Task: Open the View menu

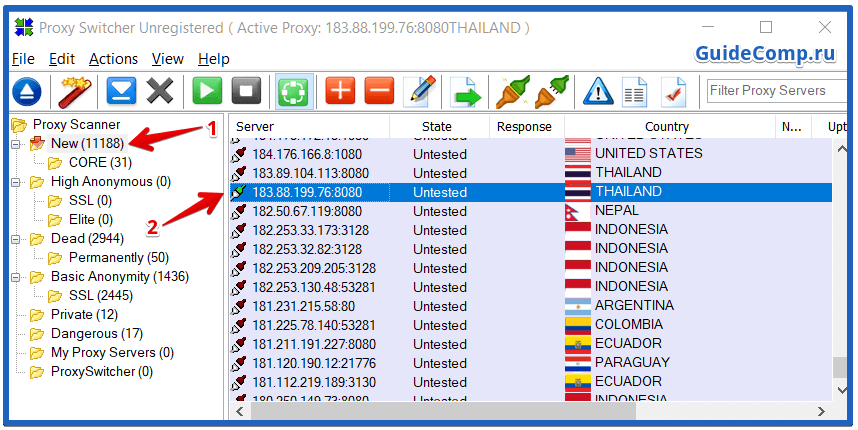Action: point(167,59)
